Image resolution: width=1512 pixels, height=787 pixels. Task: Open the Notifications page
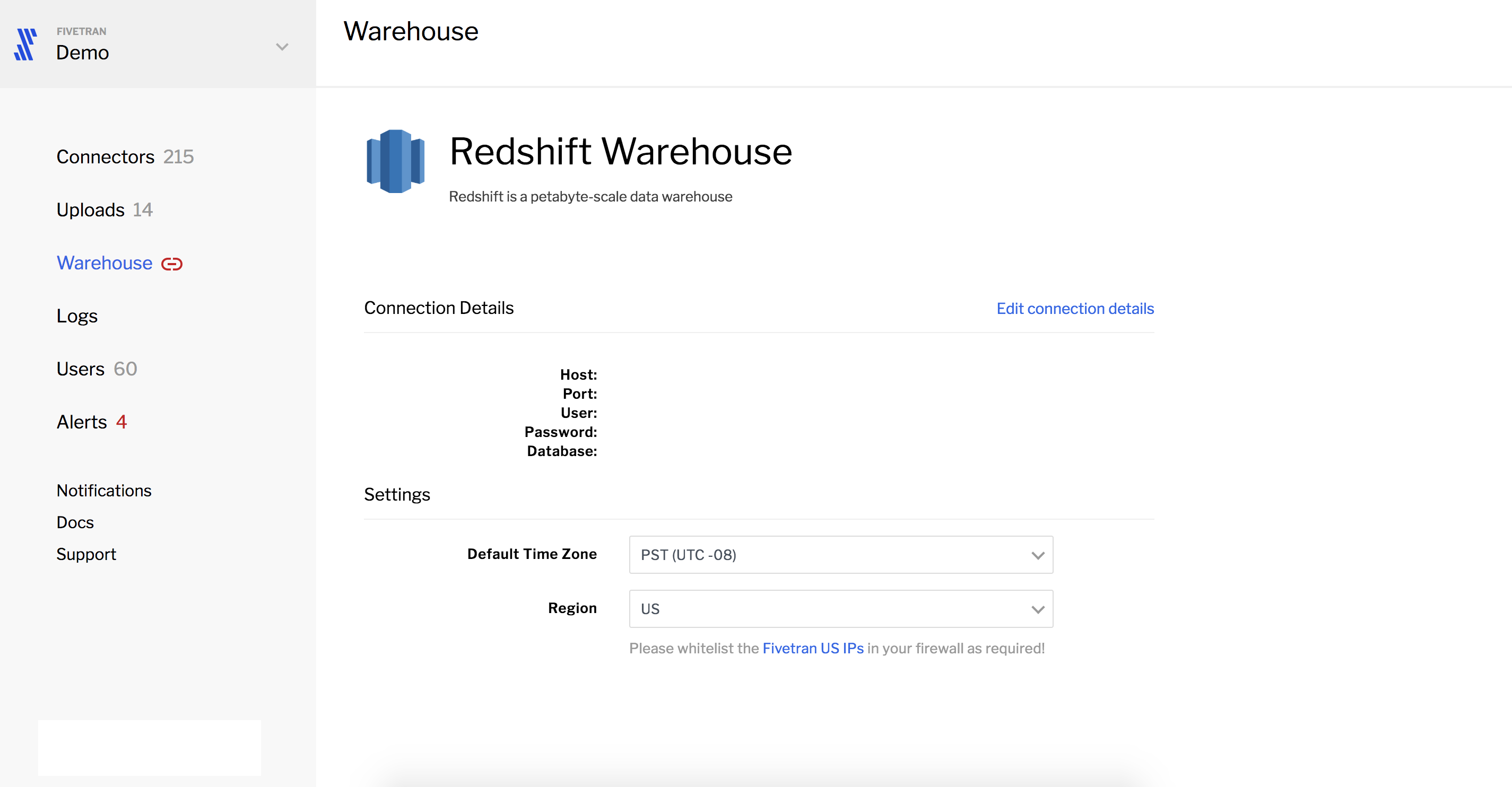[104, 490]
